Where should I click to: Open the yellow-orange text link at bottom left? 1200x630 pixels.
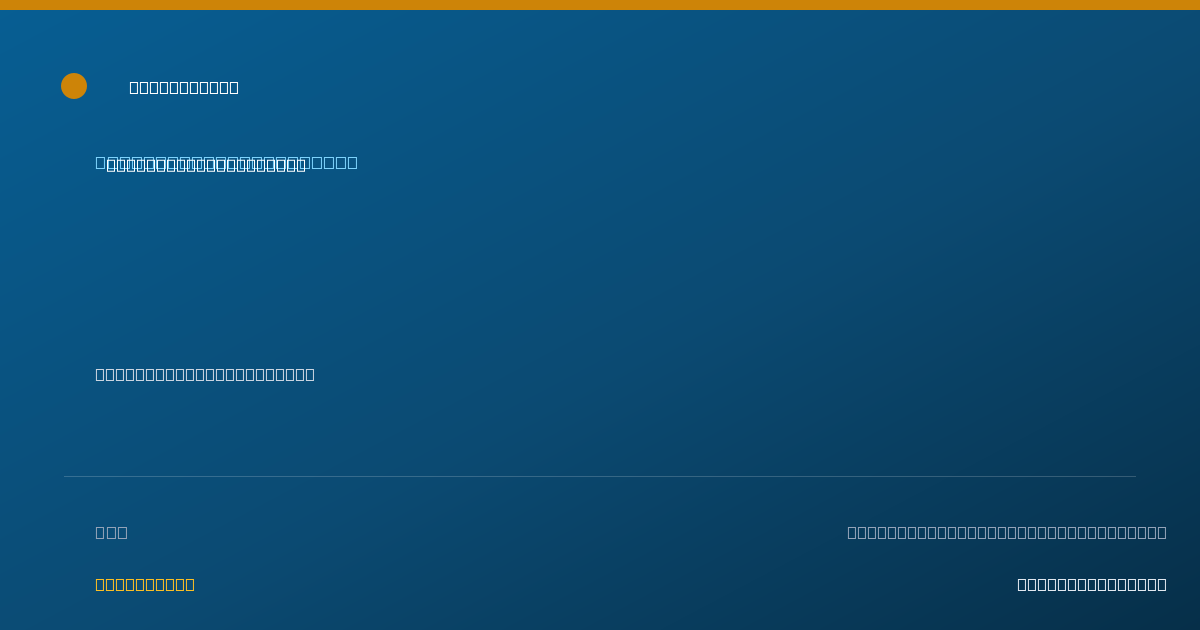[145, 584]
